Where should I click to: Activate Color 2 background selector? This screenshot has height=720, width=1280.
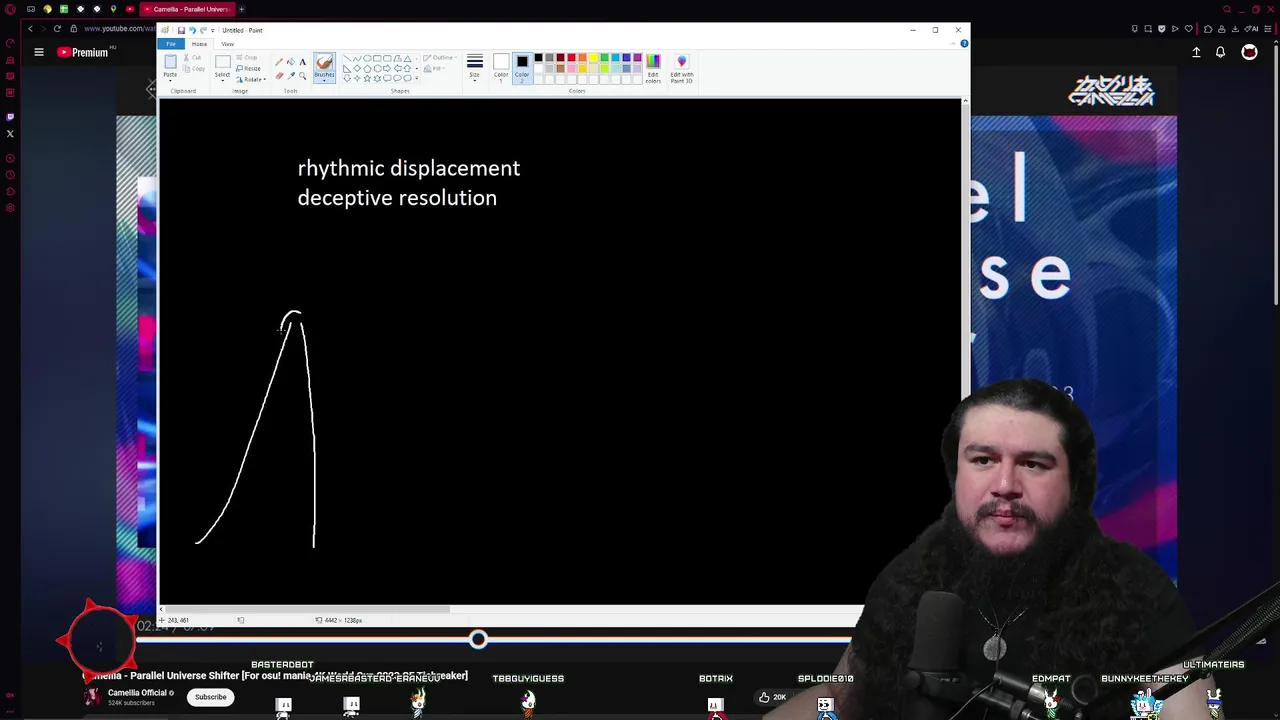pyautogui.click(x=522, y=67)
